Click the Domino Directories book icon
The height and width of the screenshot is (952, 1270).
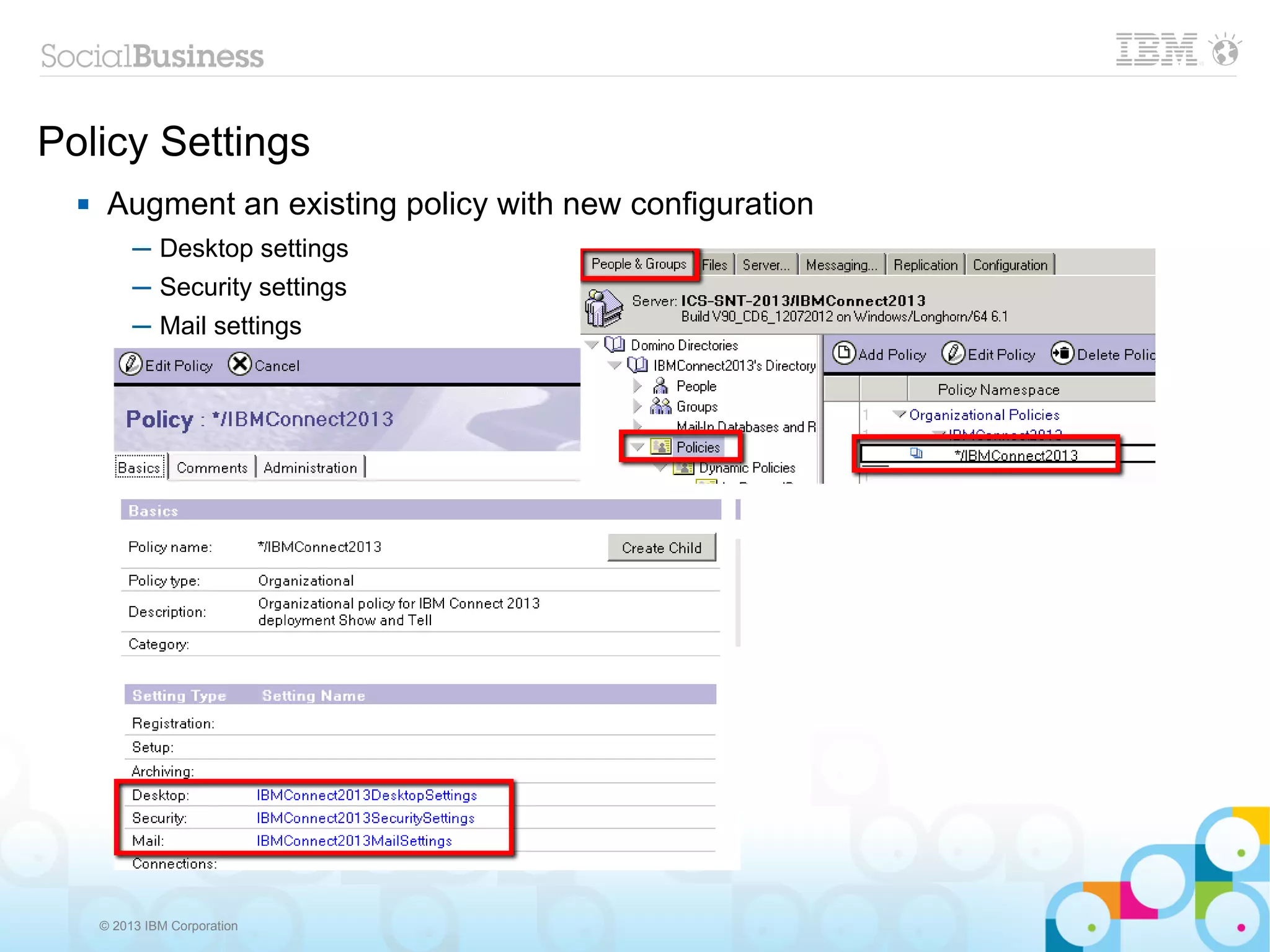(615, 344)
